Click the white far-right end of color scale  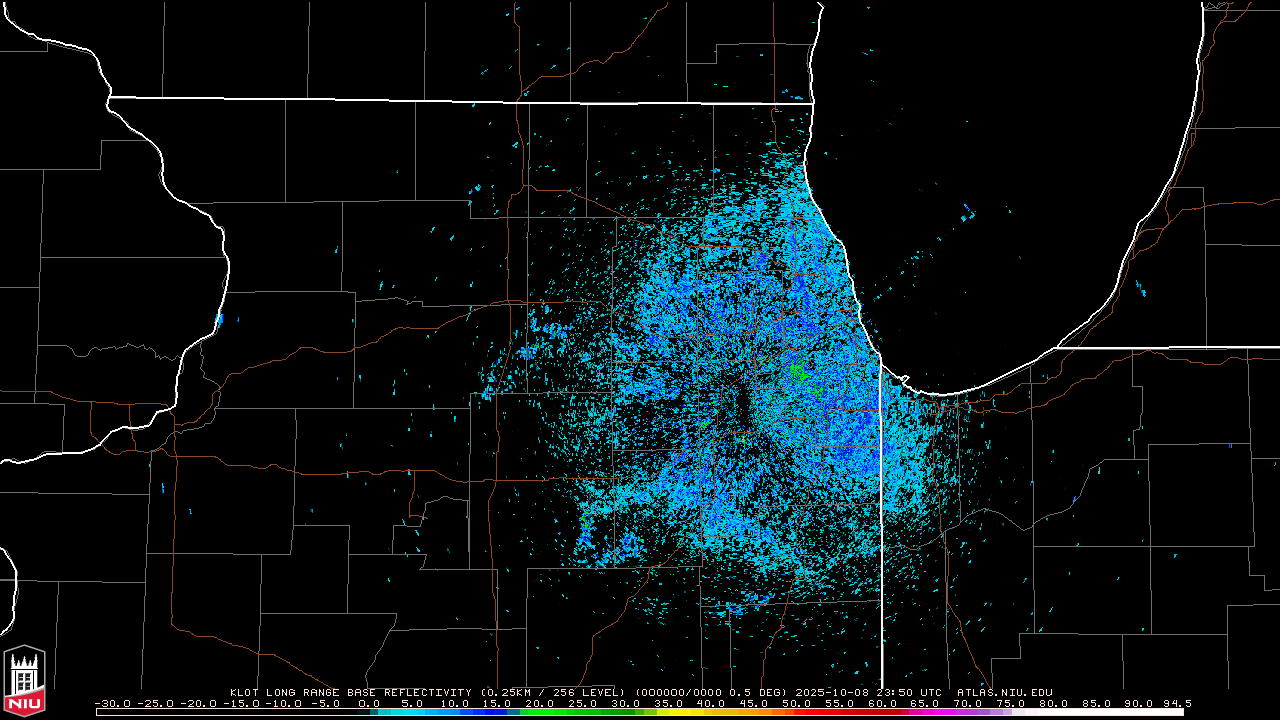pos(1170,712)
